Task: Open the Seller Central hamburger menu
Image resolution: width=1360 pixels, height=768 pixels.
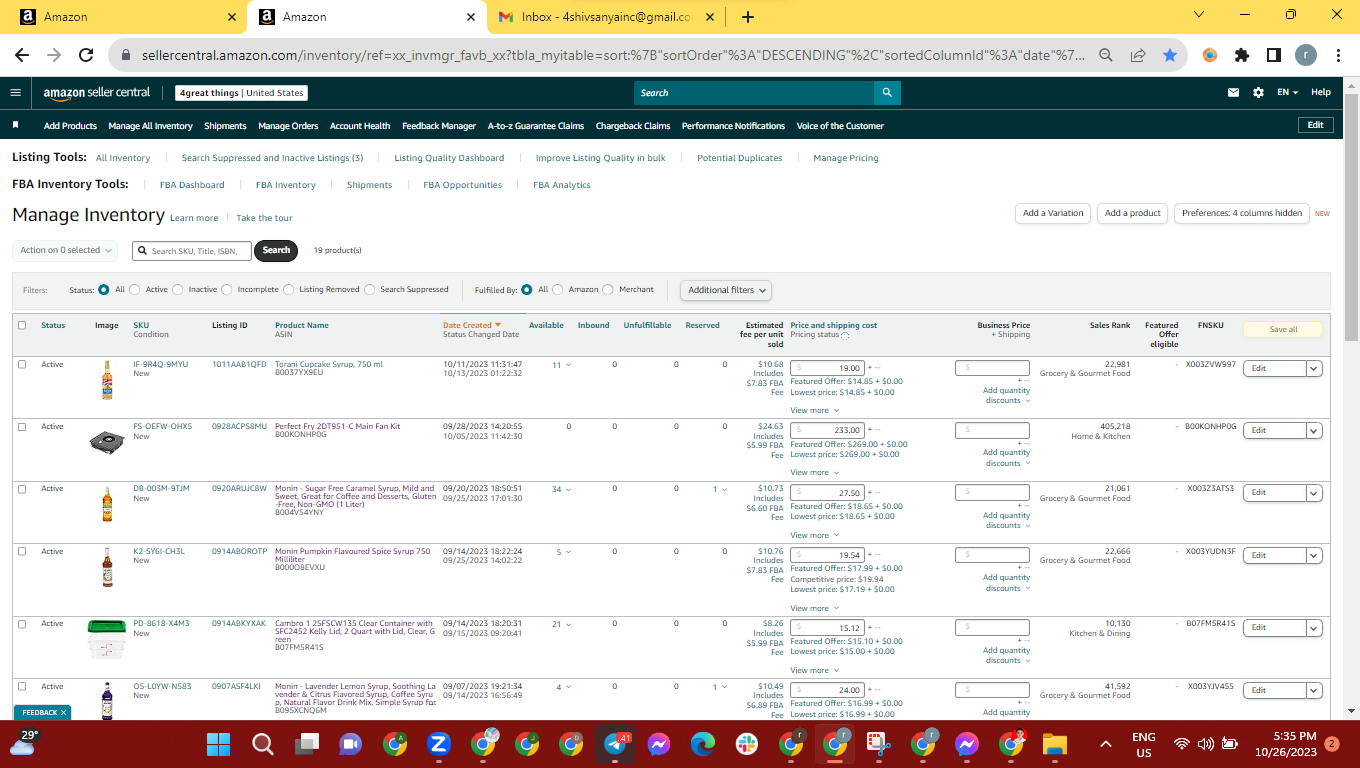Action: [x=15, y=93]
